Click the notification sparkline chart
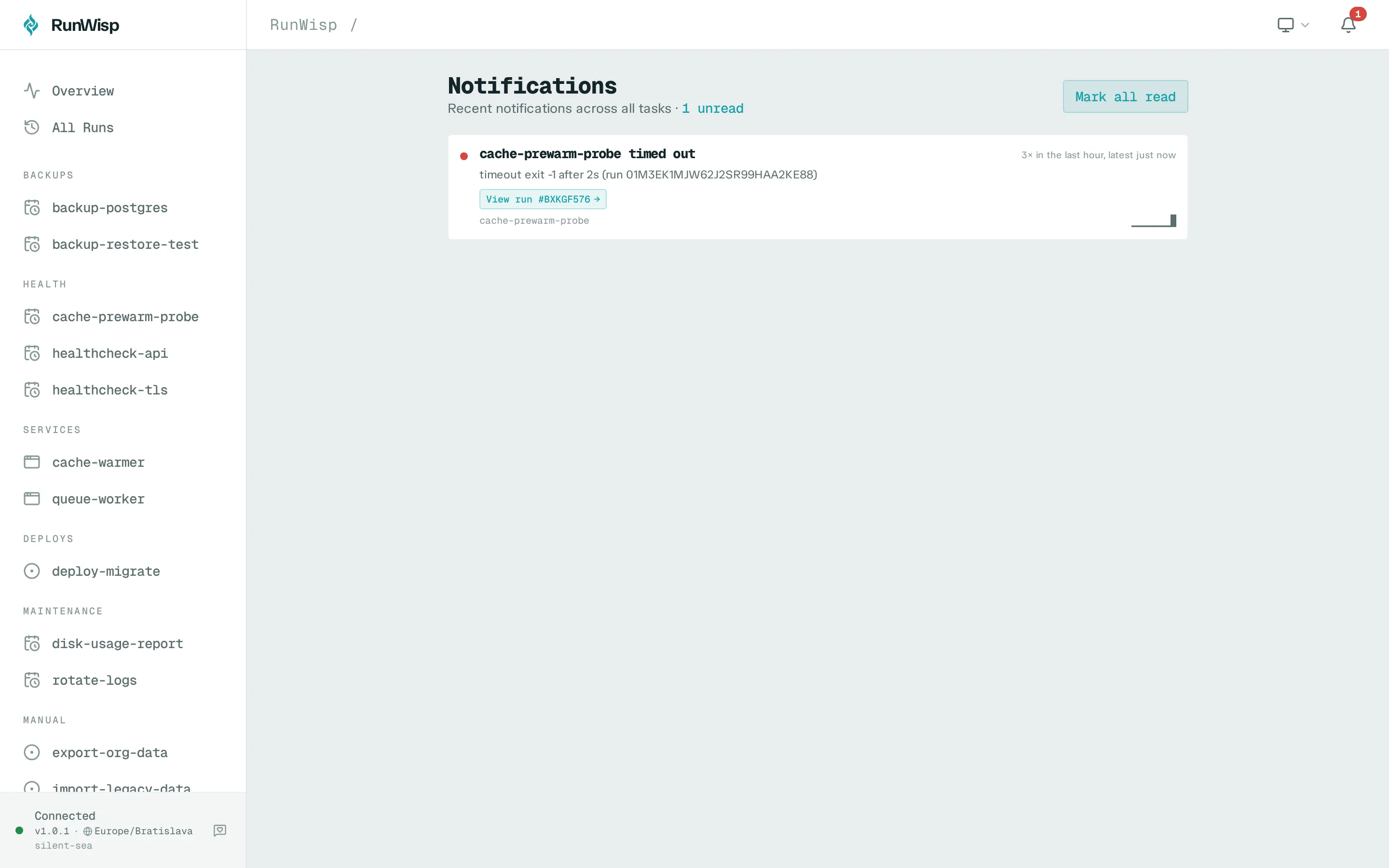The height and width of the screenshot is (868, 1389). (1154, 220)
